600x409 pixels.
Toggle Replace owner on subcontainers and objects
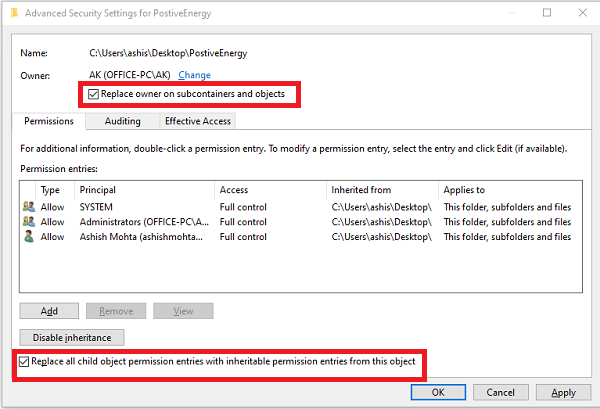click(x=94, y=94)
